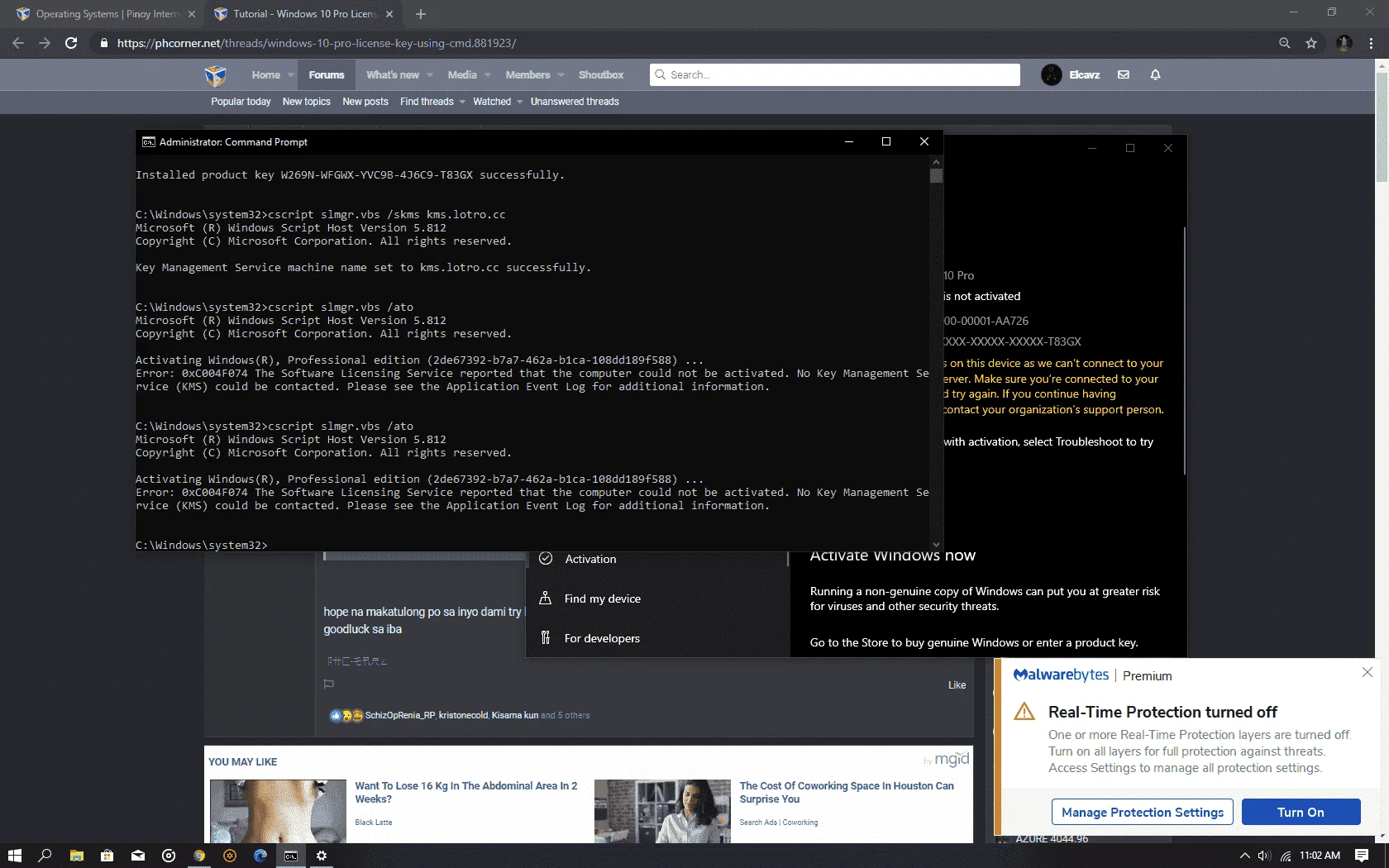Open taskbar Search magnifier
This screenshot has height=868, width=1389.
(x=45, y=856)
